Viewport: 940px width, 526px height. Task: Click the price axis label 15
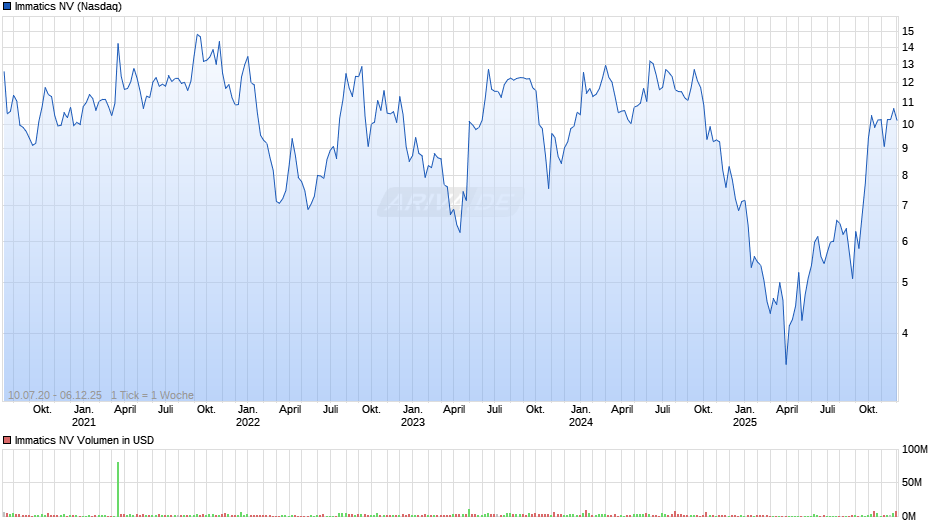point(908,31)
